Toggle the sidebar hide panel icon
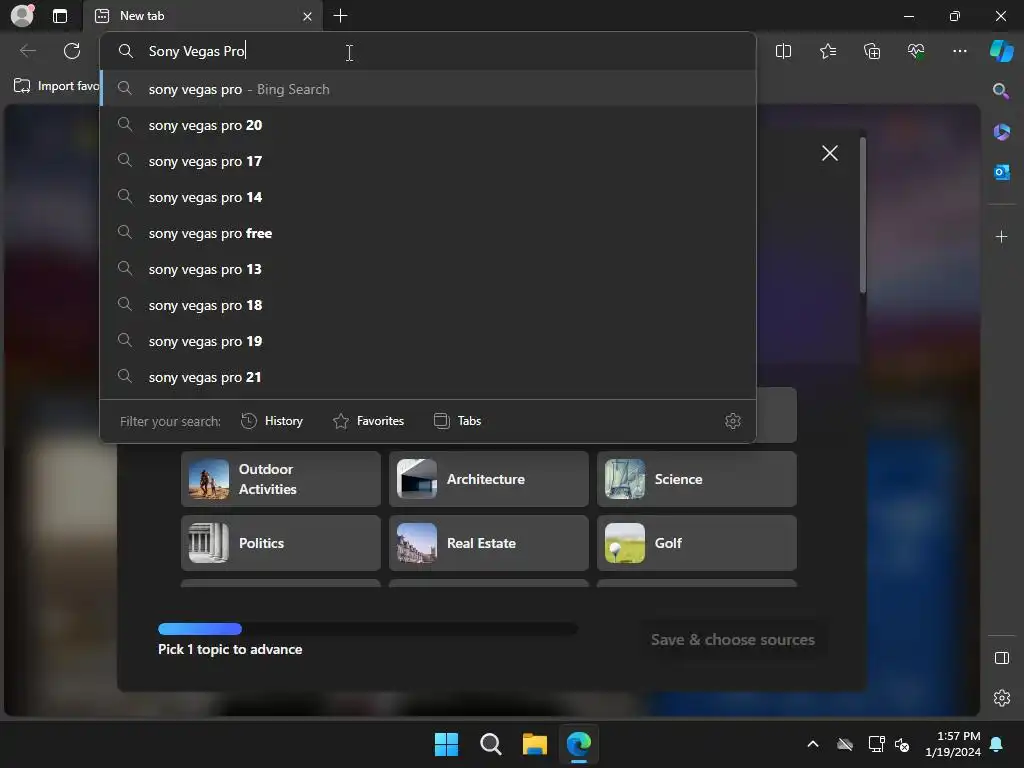 pyautogui.click(x=1001, y=658)
